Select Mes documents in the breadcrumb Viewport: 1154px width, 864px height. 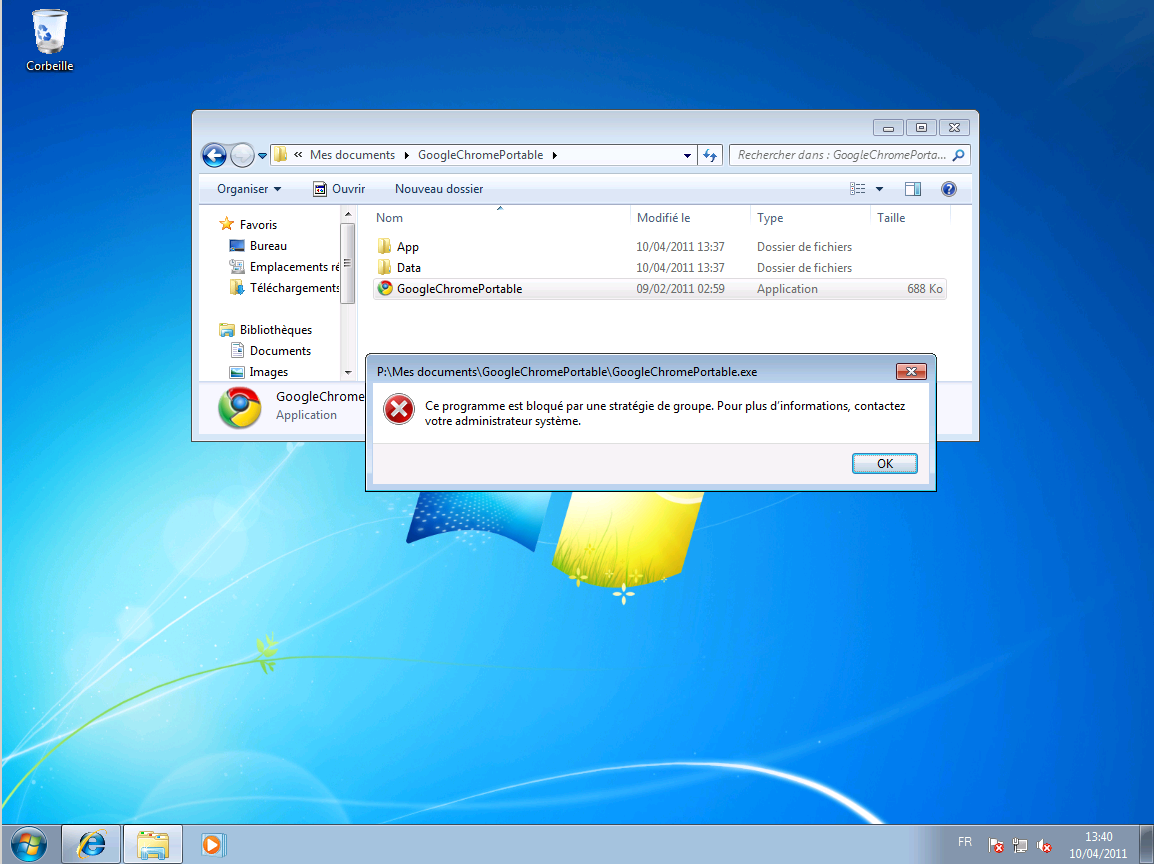click(x=352, y=155)
